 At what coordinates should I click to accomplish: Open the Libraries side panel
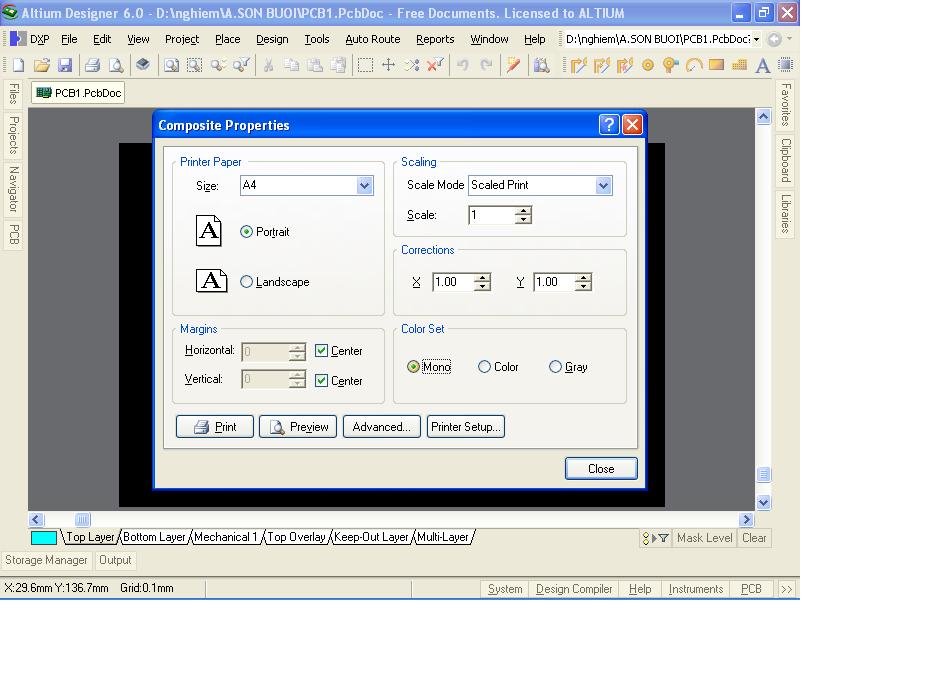[x=785, y=213]
